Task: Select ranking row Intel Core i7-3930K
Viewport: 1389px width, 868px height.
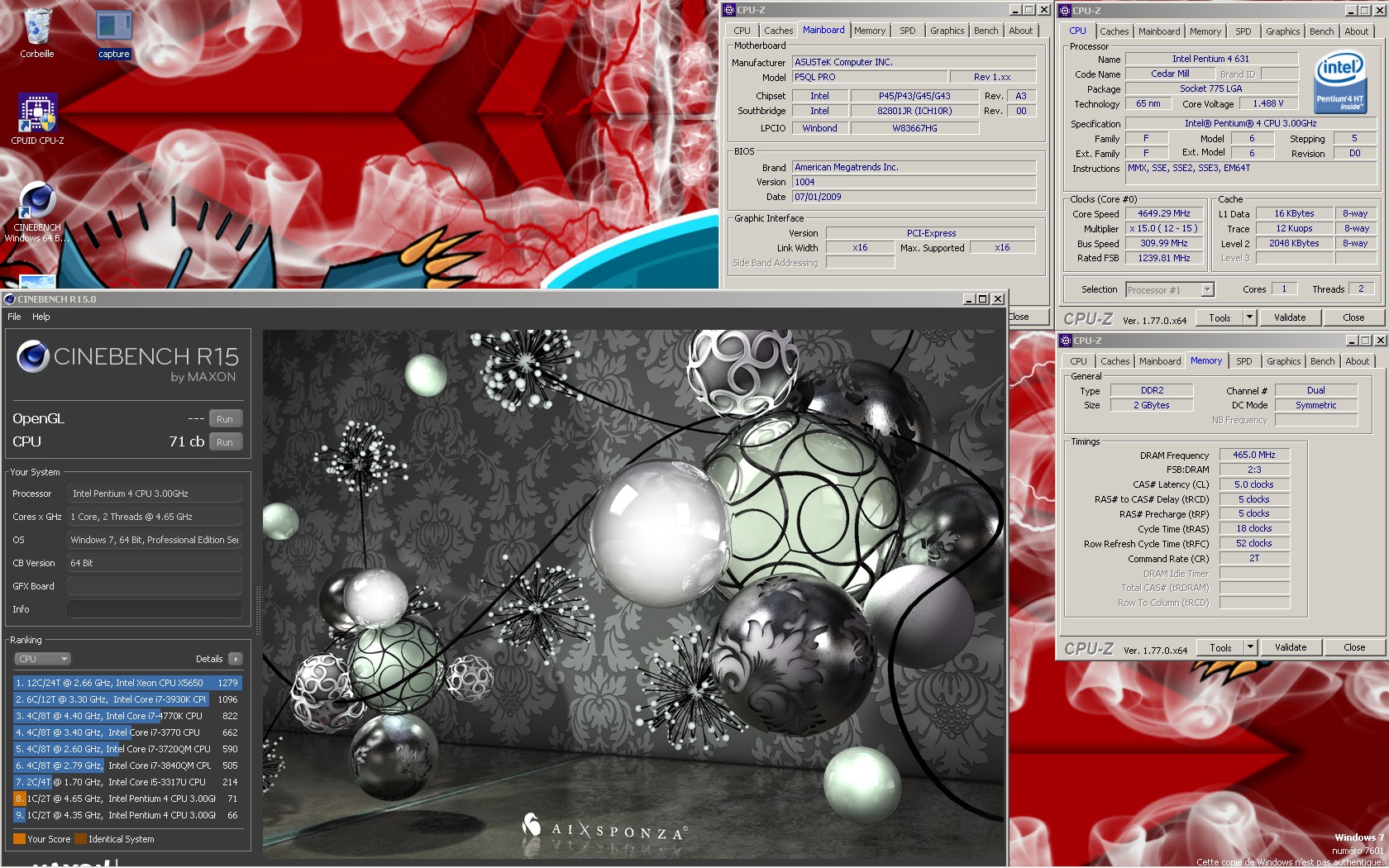Action: coord(127,699)
